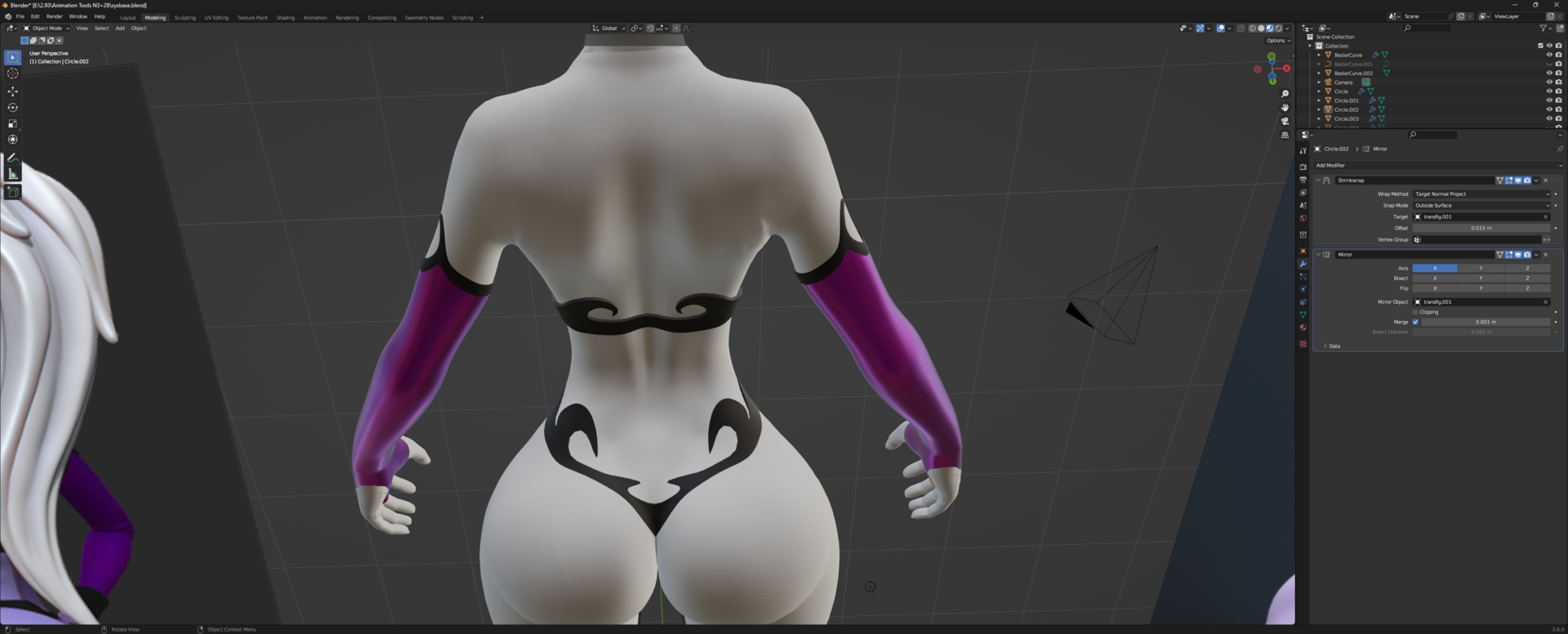This screenshot has width=1568, height=634.
Task: Select the Transform tool
Action: pos(12,140)
